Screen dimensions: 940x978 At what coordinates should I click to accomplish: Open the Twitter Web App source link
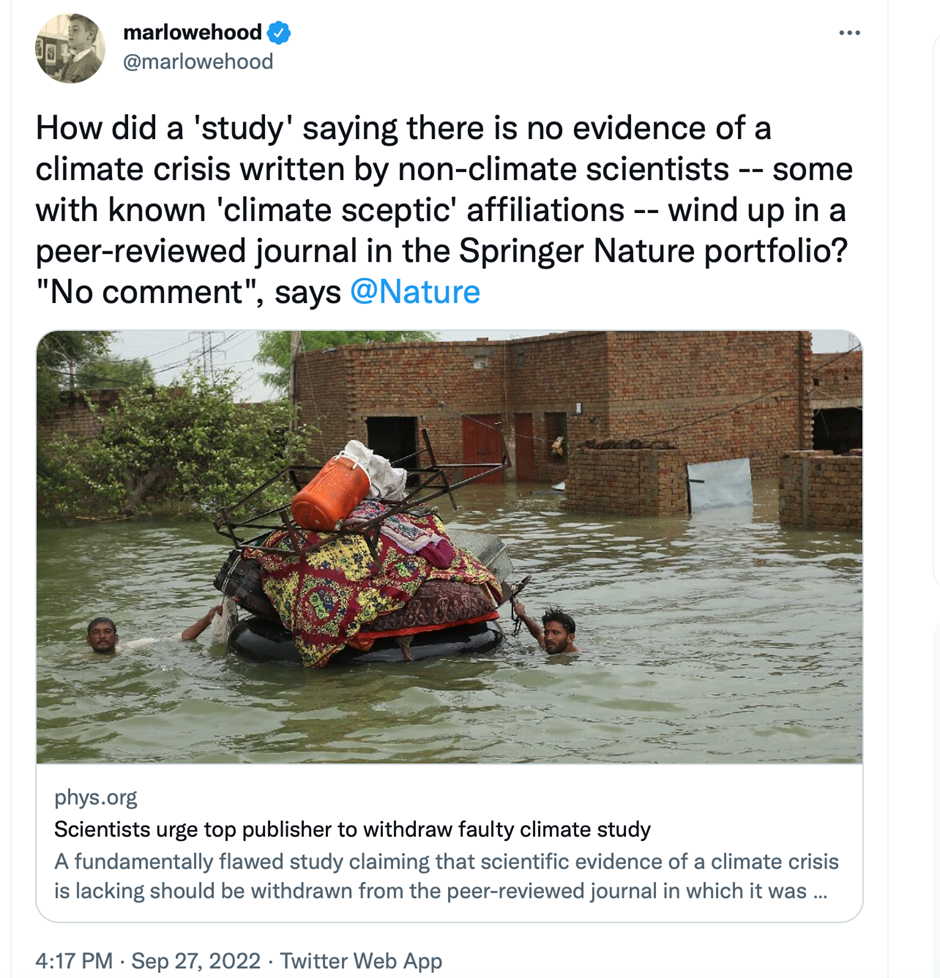(361, 961)
